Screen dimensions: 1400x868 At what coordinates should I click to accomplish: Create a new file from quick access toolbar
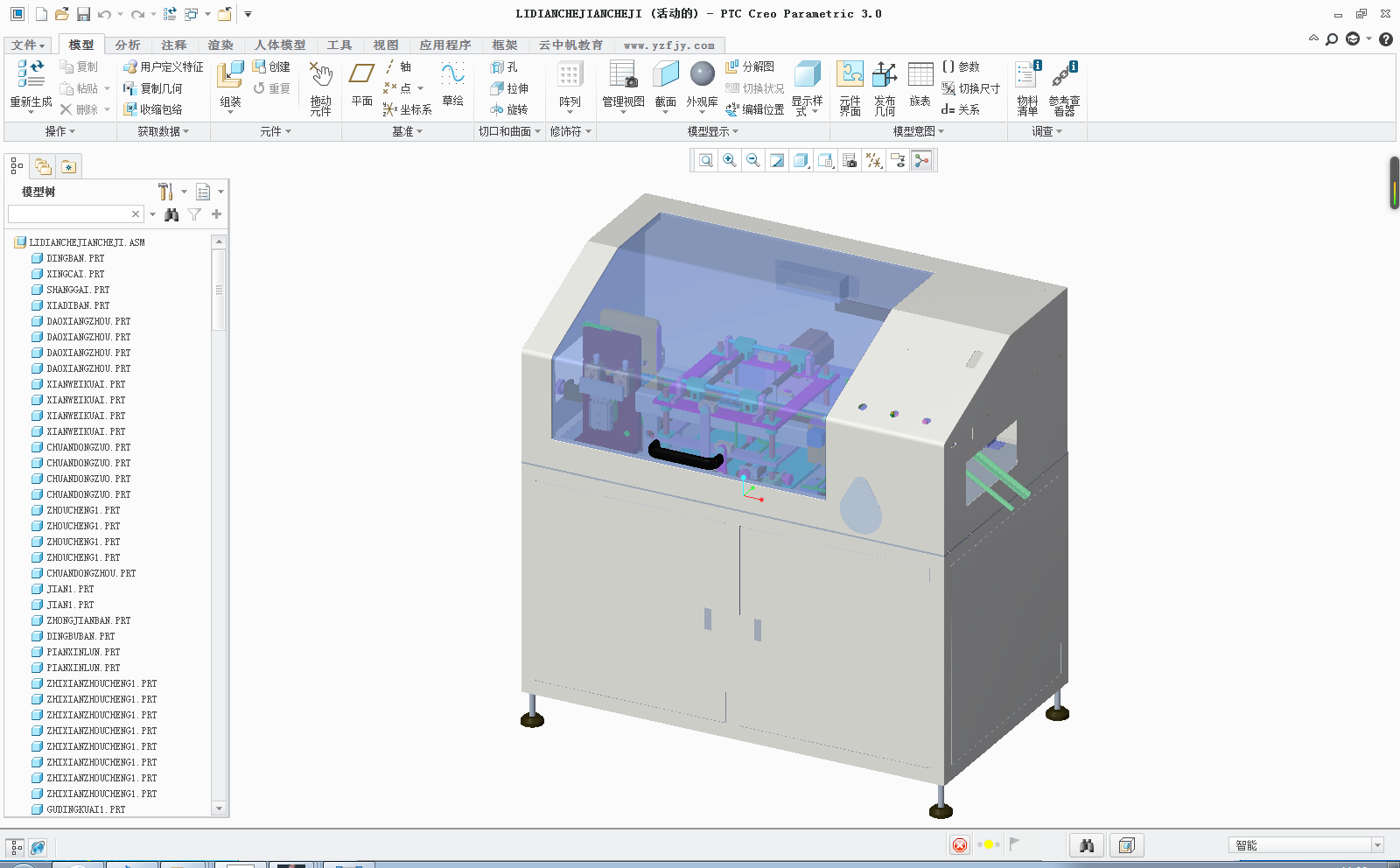[41, 14]
